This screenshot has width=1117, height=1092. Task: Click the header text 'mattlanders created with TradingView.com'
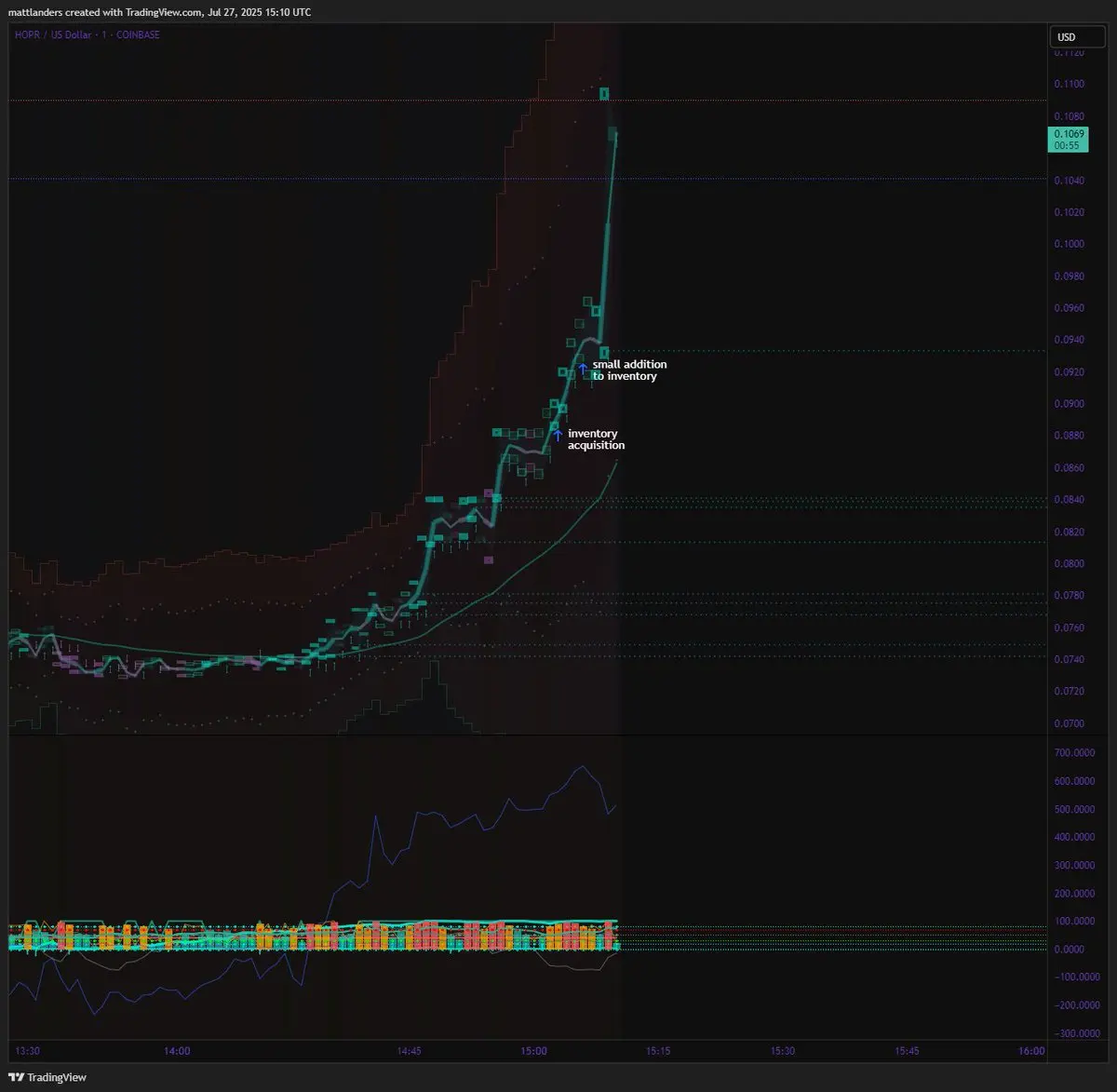(x=106, y=12)
